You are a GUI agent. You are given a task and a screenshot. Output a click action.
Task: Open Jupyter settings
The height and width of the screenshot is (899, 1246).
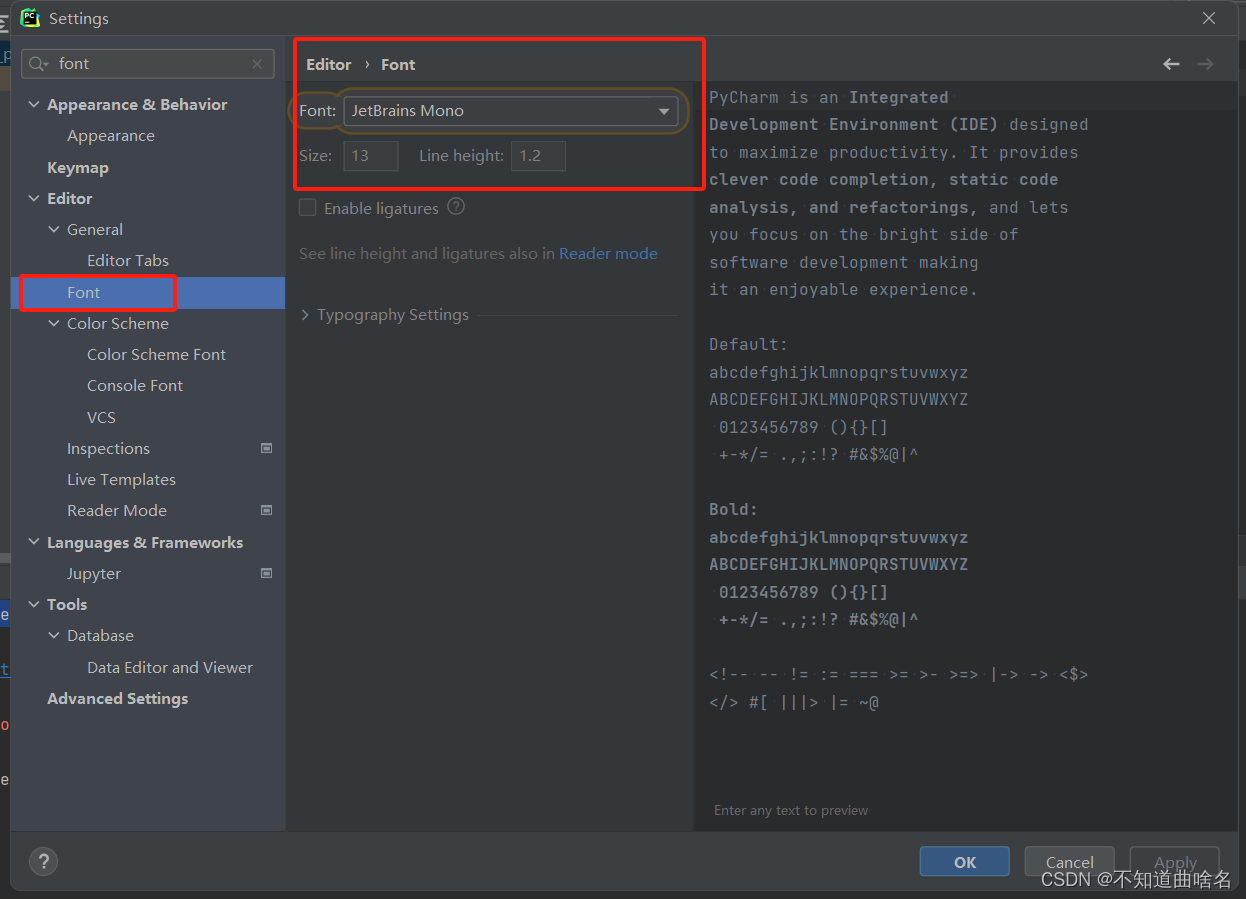(x=94, y=574)
